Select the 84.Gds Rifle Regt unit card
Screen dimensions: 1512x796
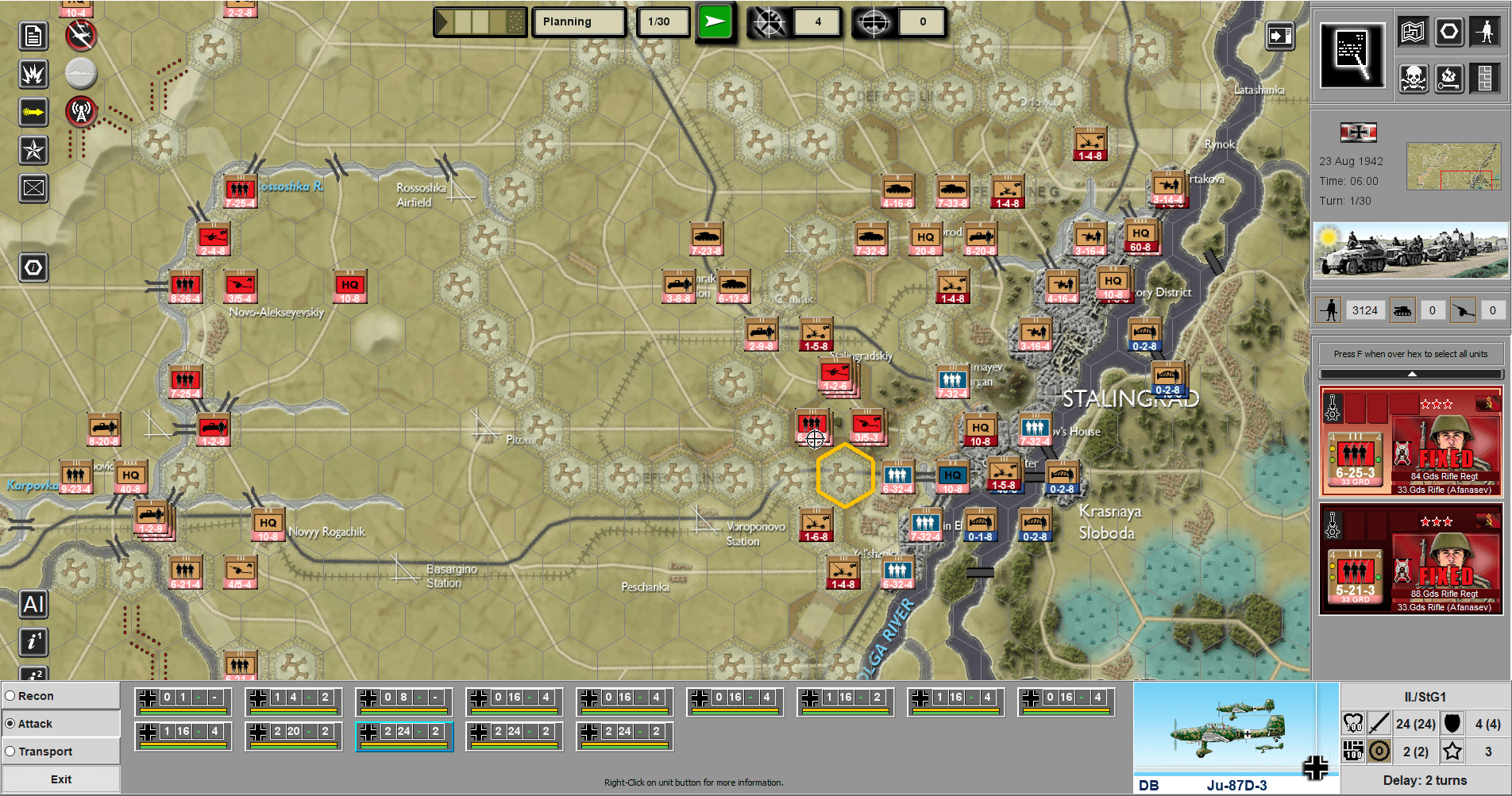[x=1411, y=441]
